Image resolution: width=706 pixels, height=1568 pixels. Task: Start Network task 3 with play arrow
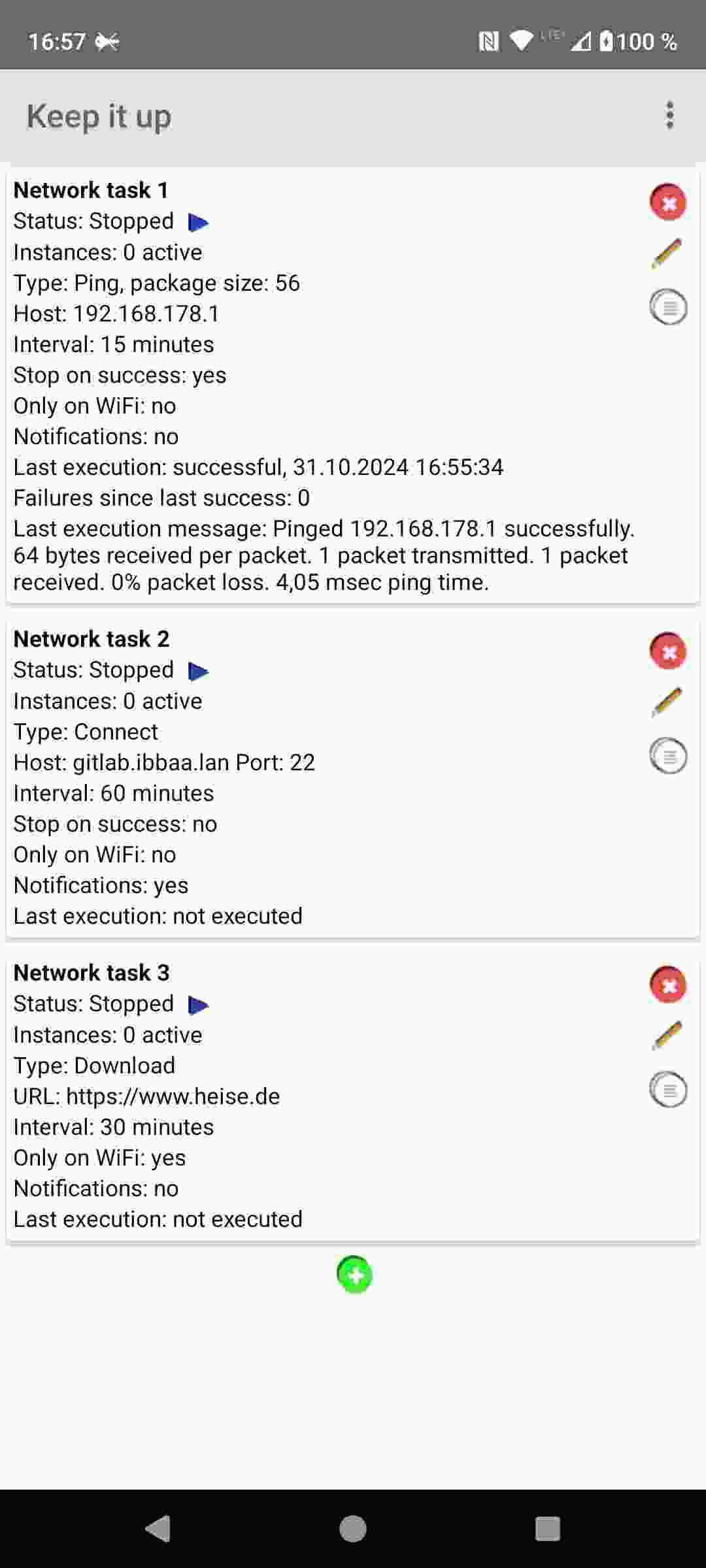pos(198,1005)
